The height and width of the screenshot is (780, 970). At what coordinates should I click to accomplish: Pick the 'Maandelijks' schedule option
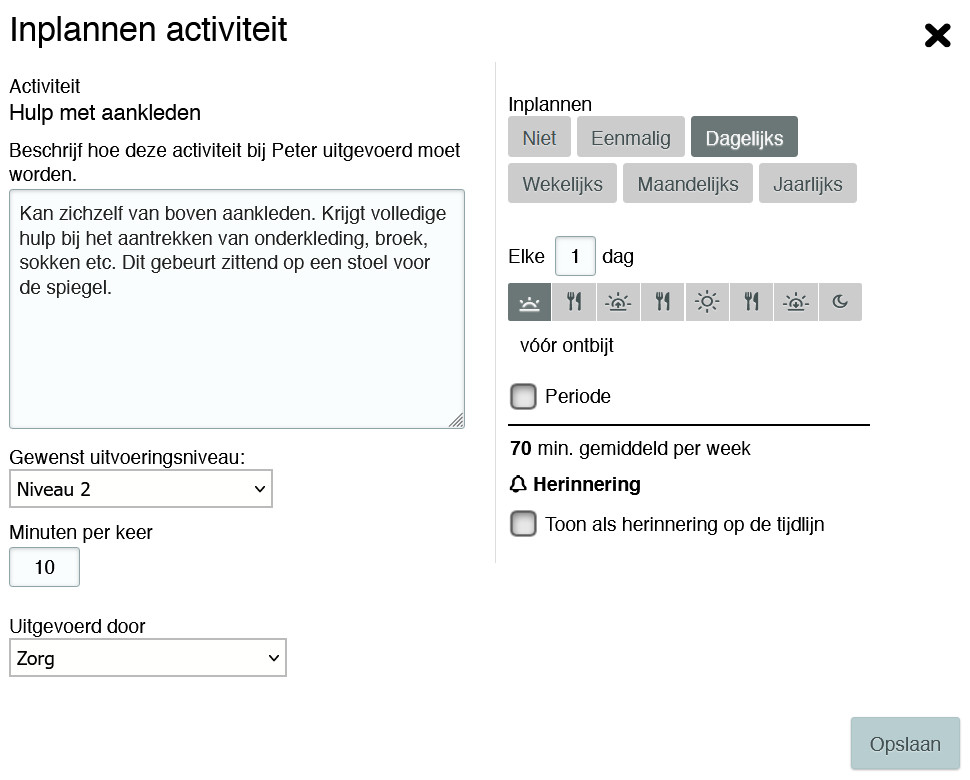point(688,184)
